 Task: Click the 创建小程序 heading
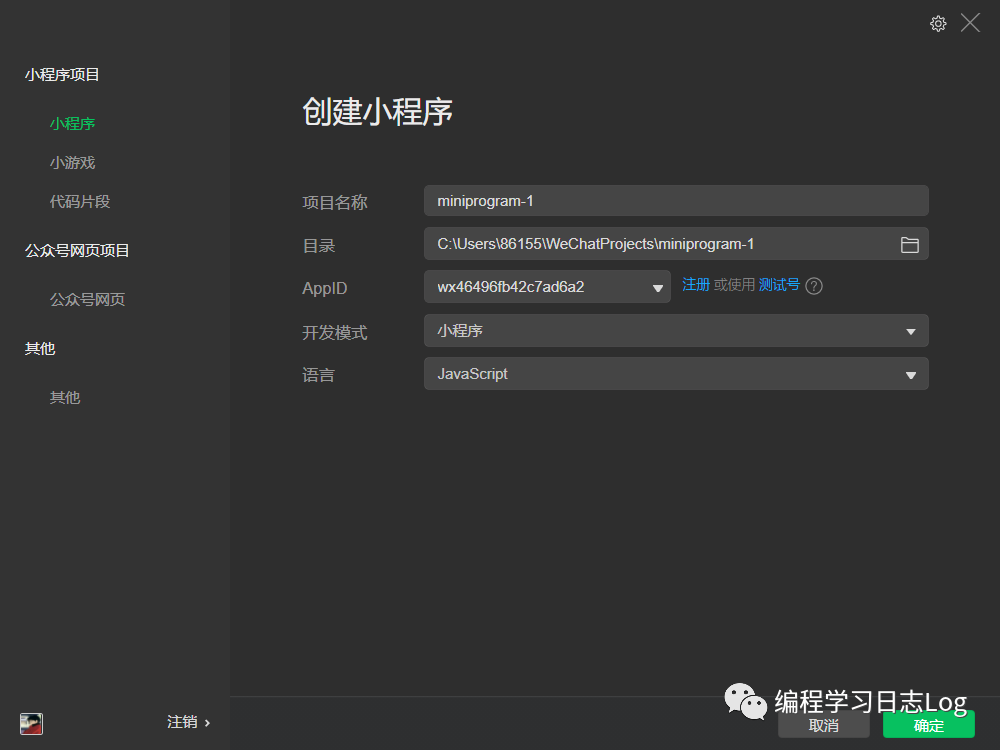click(377, 112)
